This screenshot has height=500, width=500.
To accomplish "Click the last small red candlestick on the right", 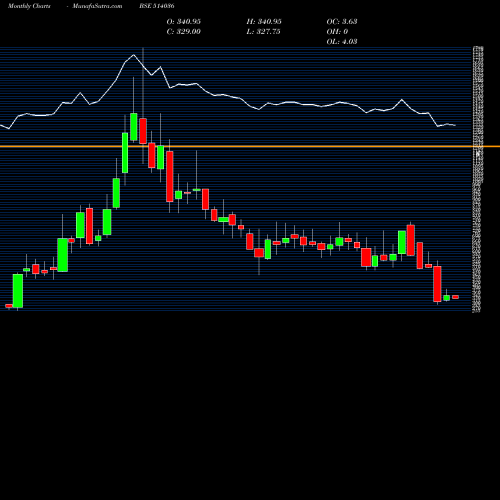I will (x=455, y=297).
